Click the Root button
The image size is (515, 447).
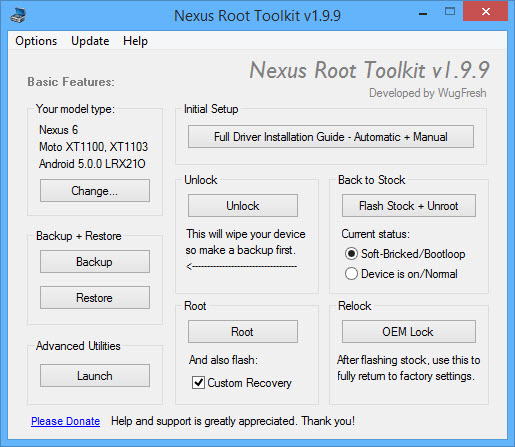pyautogui.click(x=243, y=332)
